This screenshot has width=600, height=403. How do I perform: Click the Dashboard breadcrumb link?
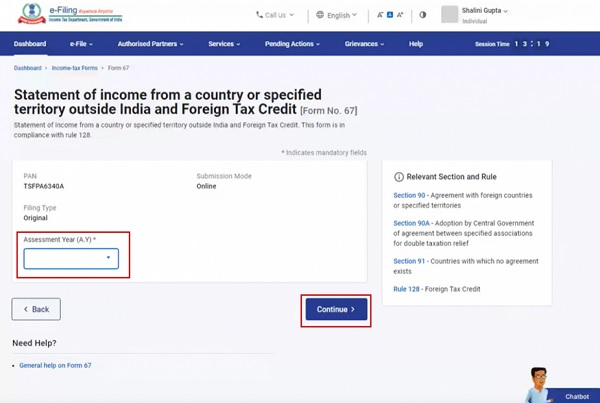[28, 68]
